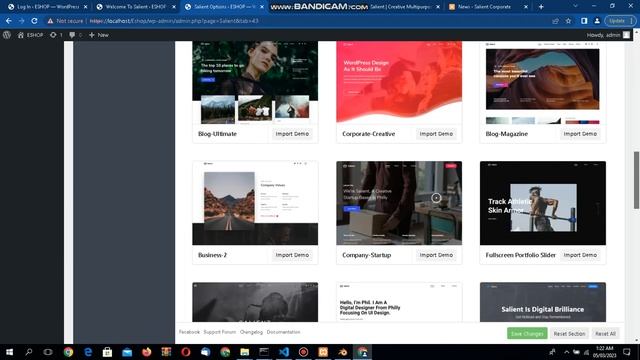Select the Business-2 demo thumbnail
The image size is (640, 360).
click(x=255, y=203)
